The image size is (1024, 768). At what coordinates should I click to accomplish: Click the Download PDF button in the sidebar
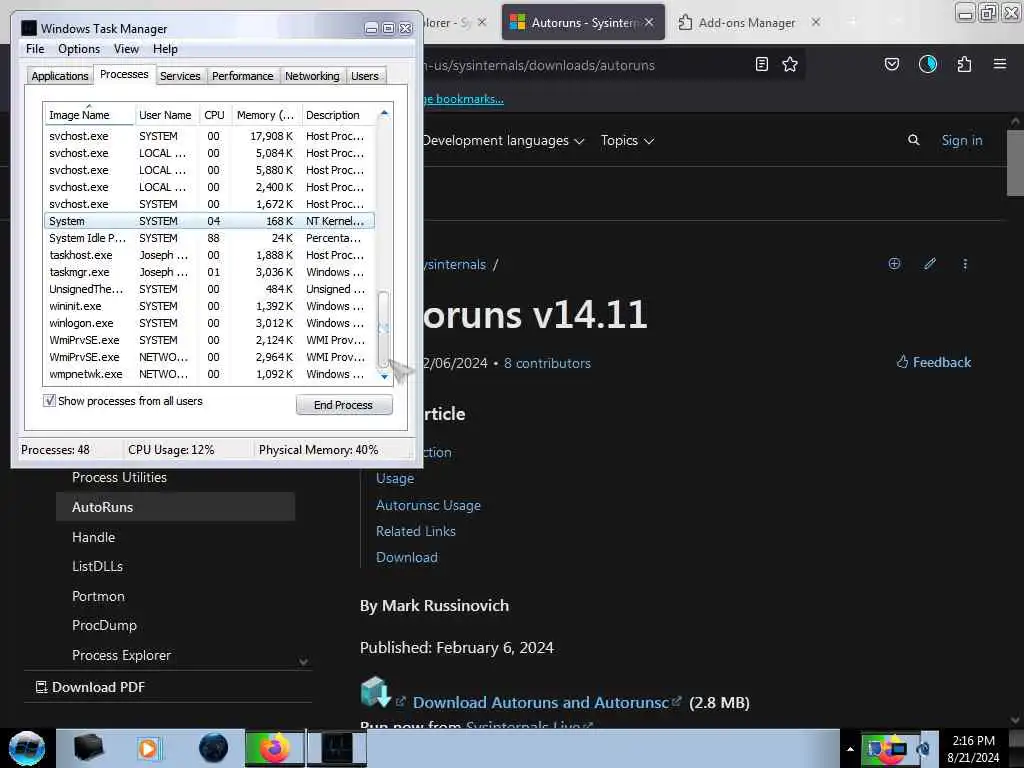(90, 687)
